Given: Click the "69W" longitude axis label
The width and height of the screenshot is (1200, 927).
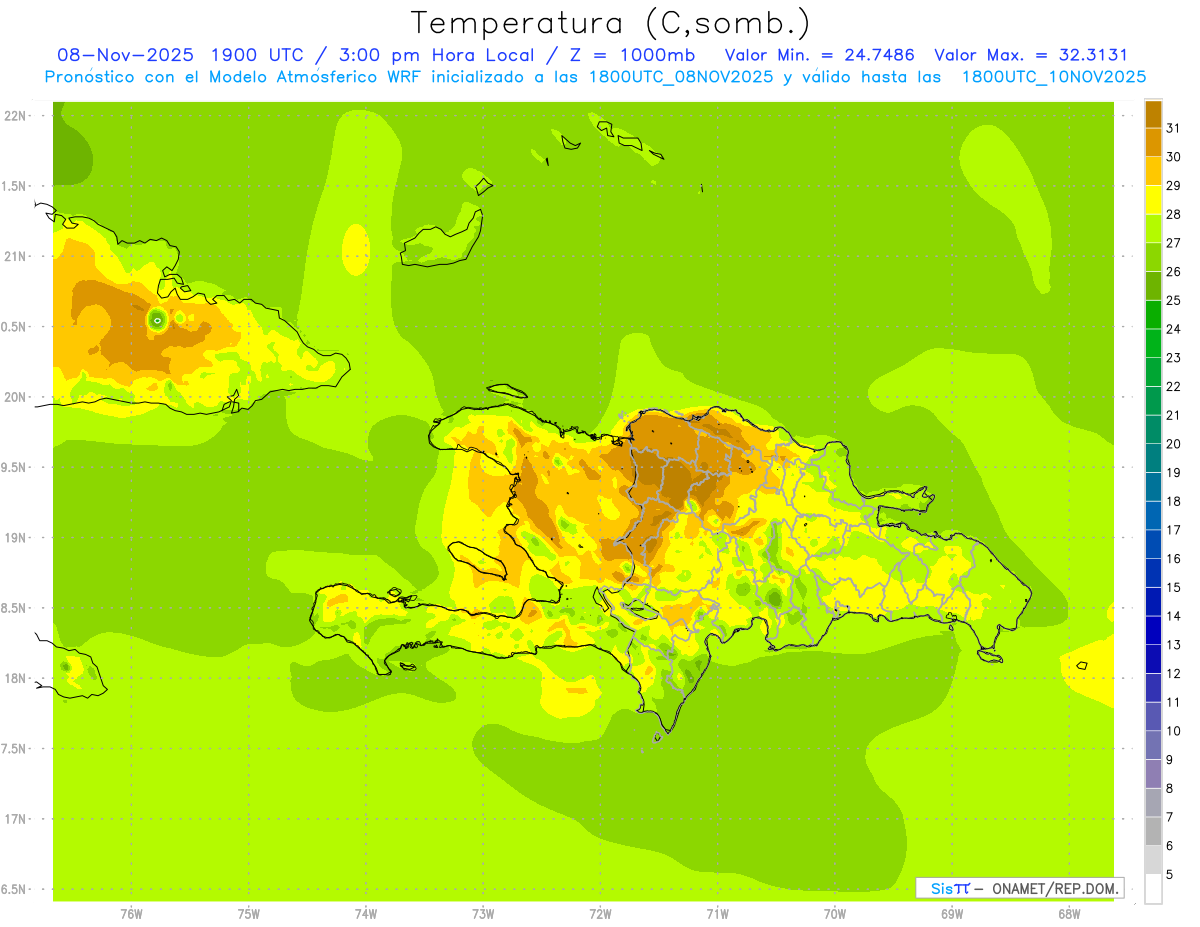Looking at the screenshot, I should pos(952,914).
